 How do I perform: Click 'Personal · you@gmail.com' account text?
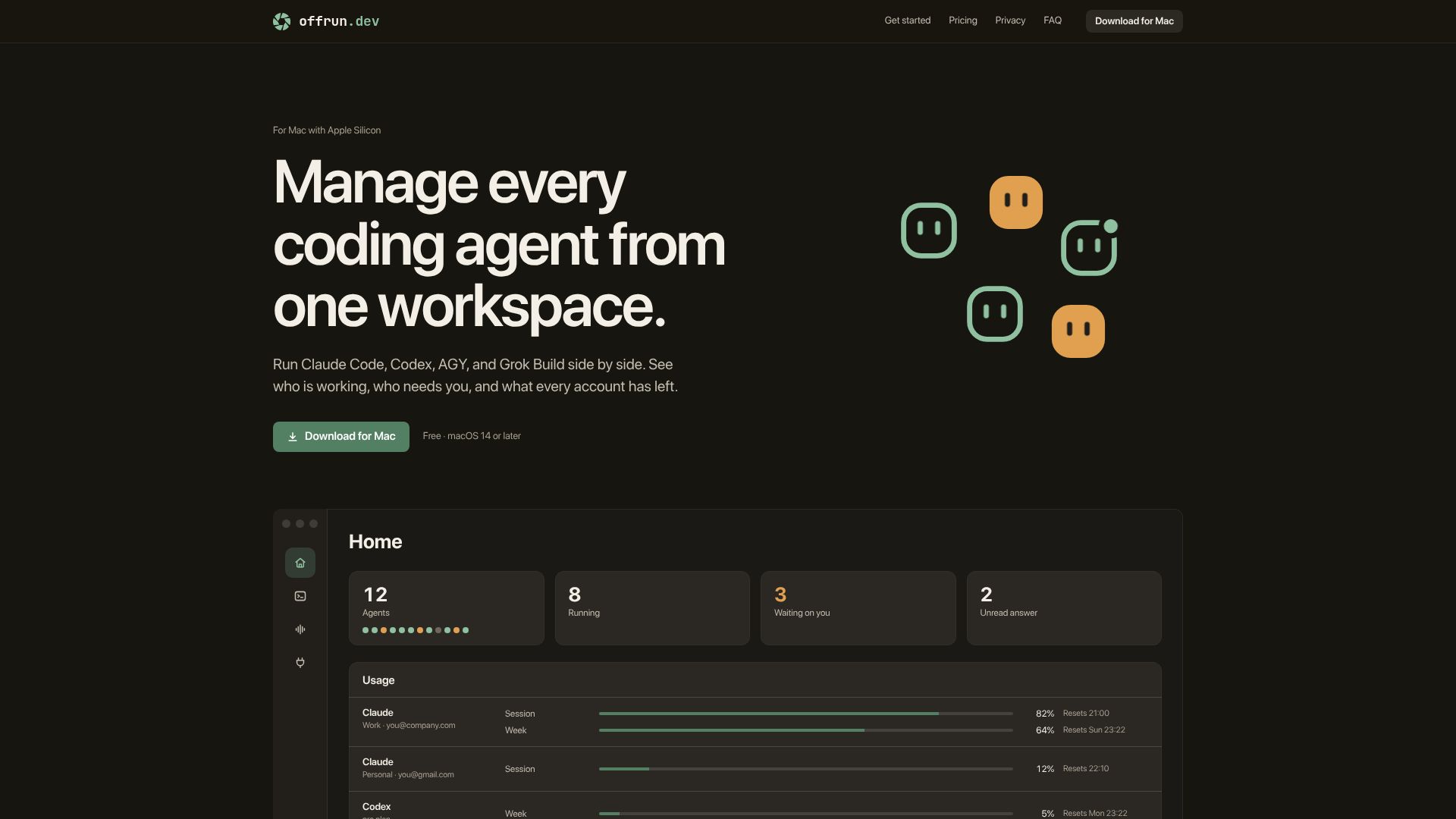(408, 775)
